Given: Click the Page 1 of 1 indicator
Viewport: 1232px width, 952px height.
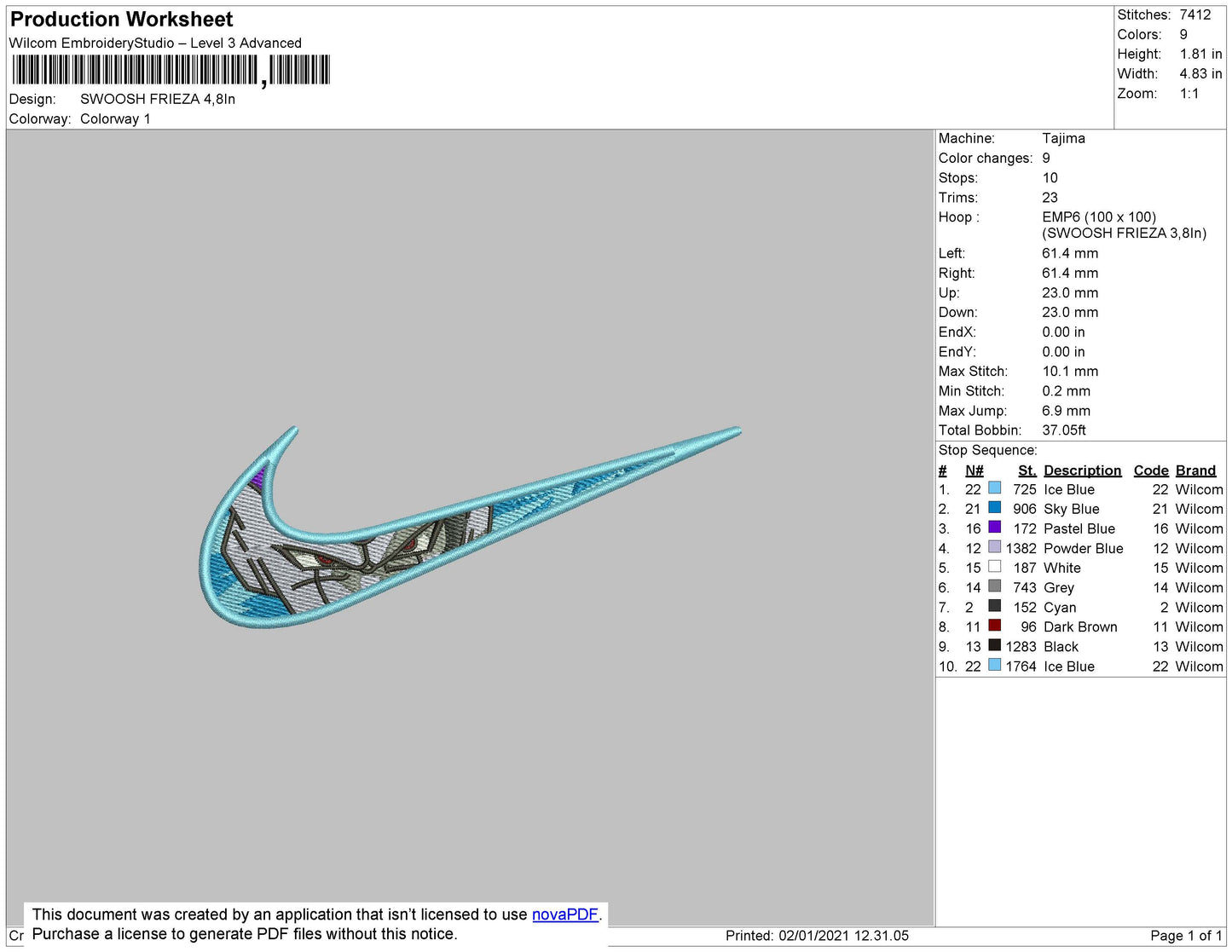Looking at the screenshot, I should 1186,936.
